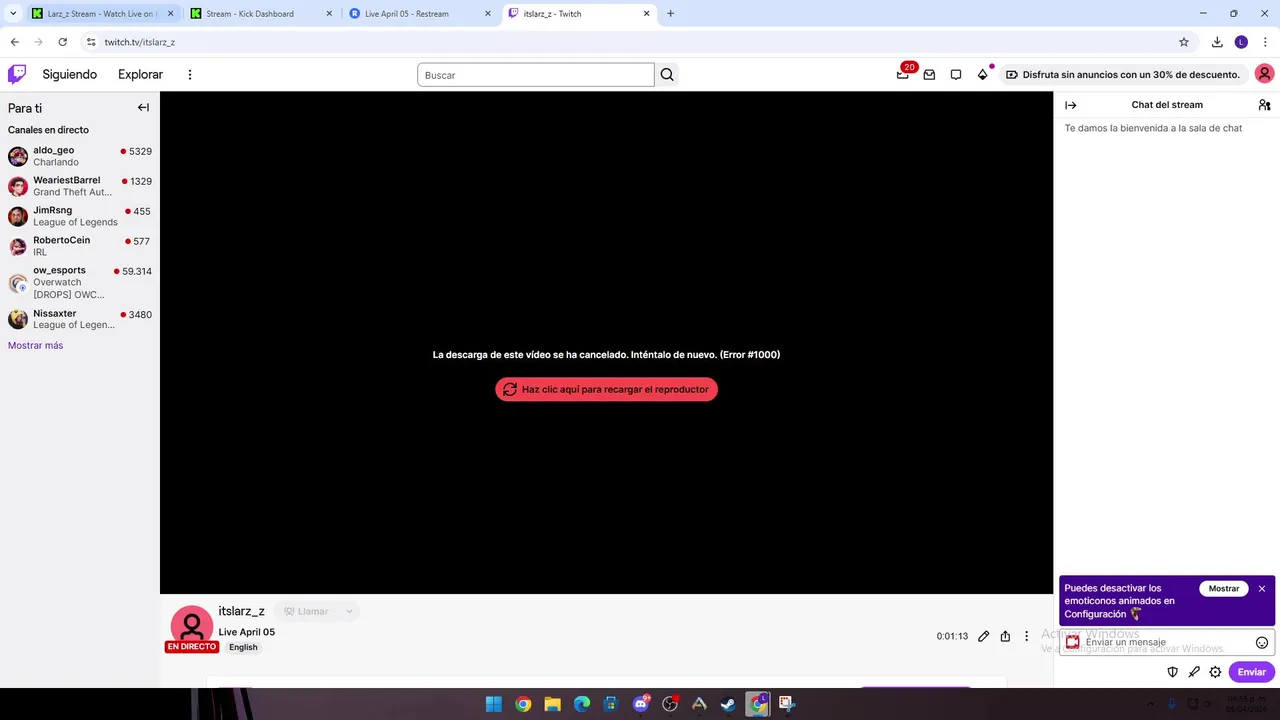Open aldo_geo live channel
The height and width of the screenshot is (720, 1280).
[x=80, y=156]
